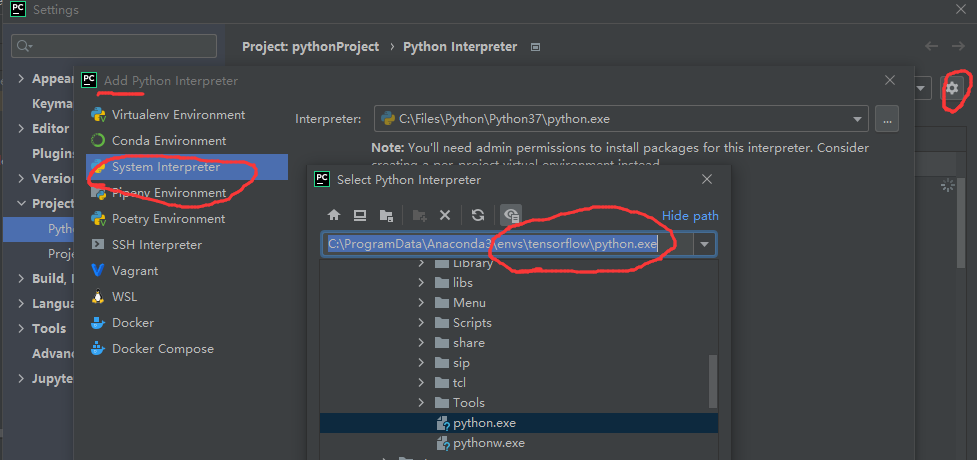Expand Editor in Settings sidebar
Image resolution: width=977 pixels, height=460 pixels.
coord(22,128)
